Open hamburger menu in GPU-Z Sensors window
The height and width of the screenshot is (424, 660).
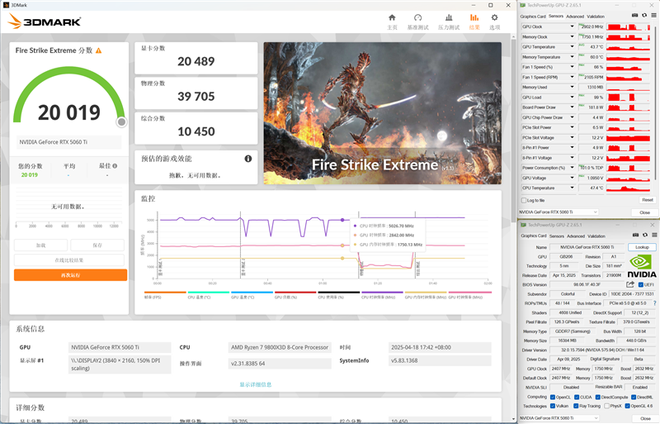coord(654,16)
